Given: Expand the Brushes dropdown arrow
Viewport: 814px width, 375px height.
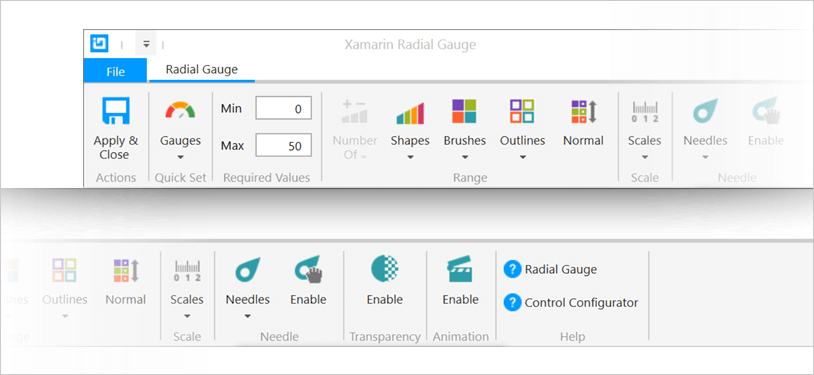Looking at the screenshot, I should [465, 157].
